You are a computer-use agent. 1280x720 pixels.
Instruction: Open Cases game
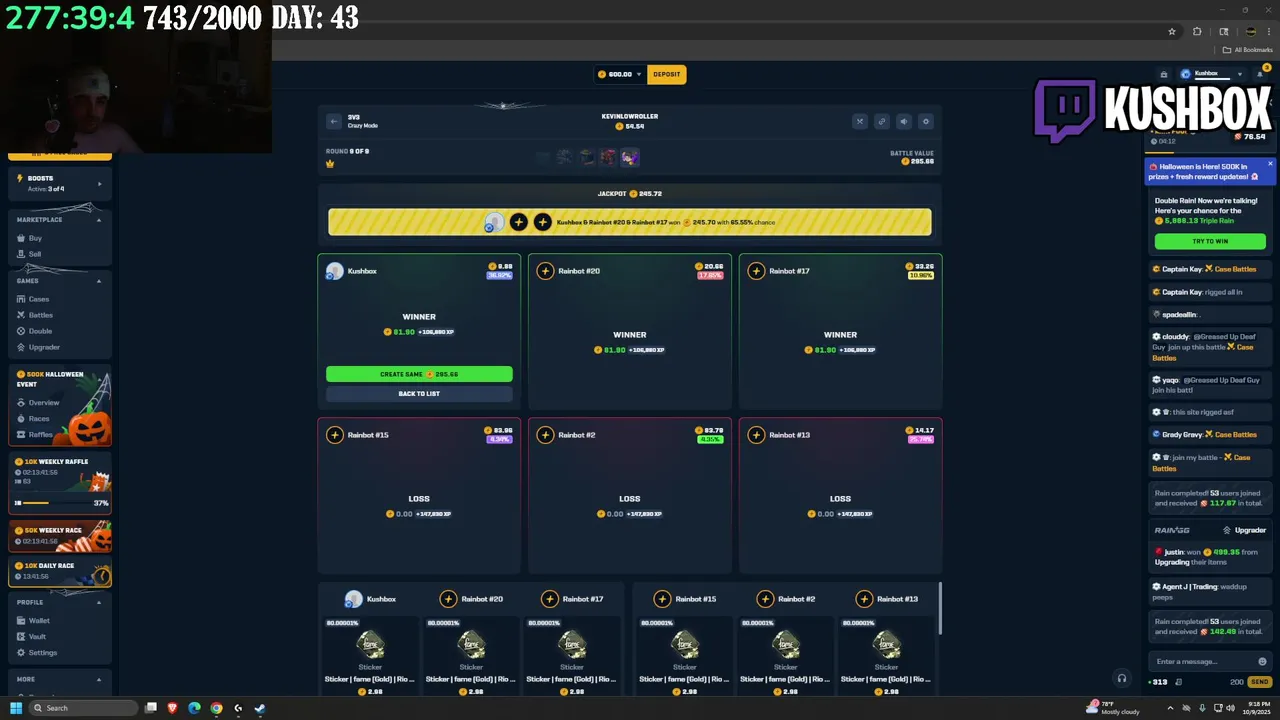point(38,299)
